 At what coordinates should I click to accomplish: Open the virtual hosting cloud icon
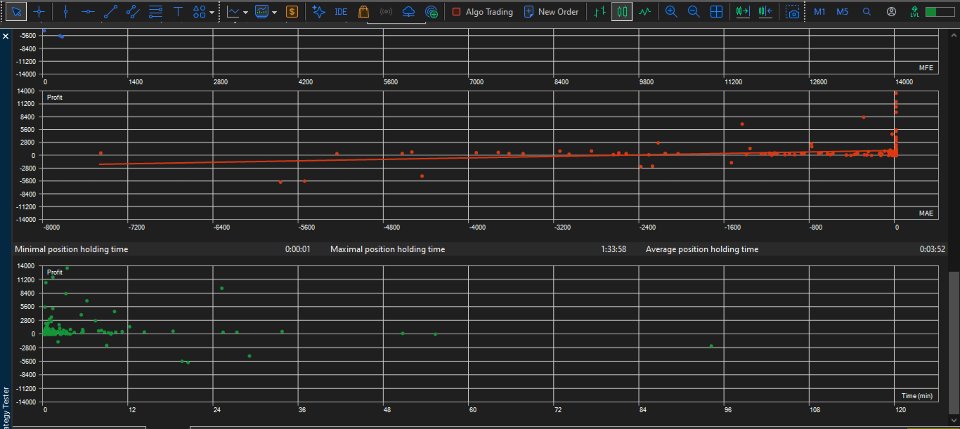pos(409,12)
